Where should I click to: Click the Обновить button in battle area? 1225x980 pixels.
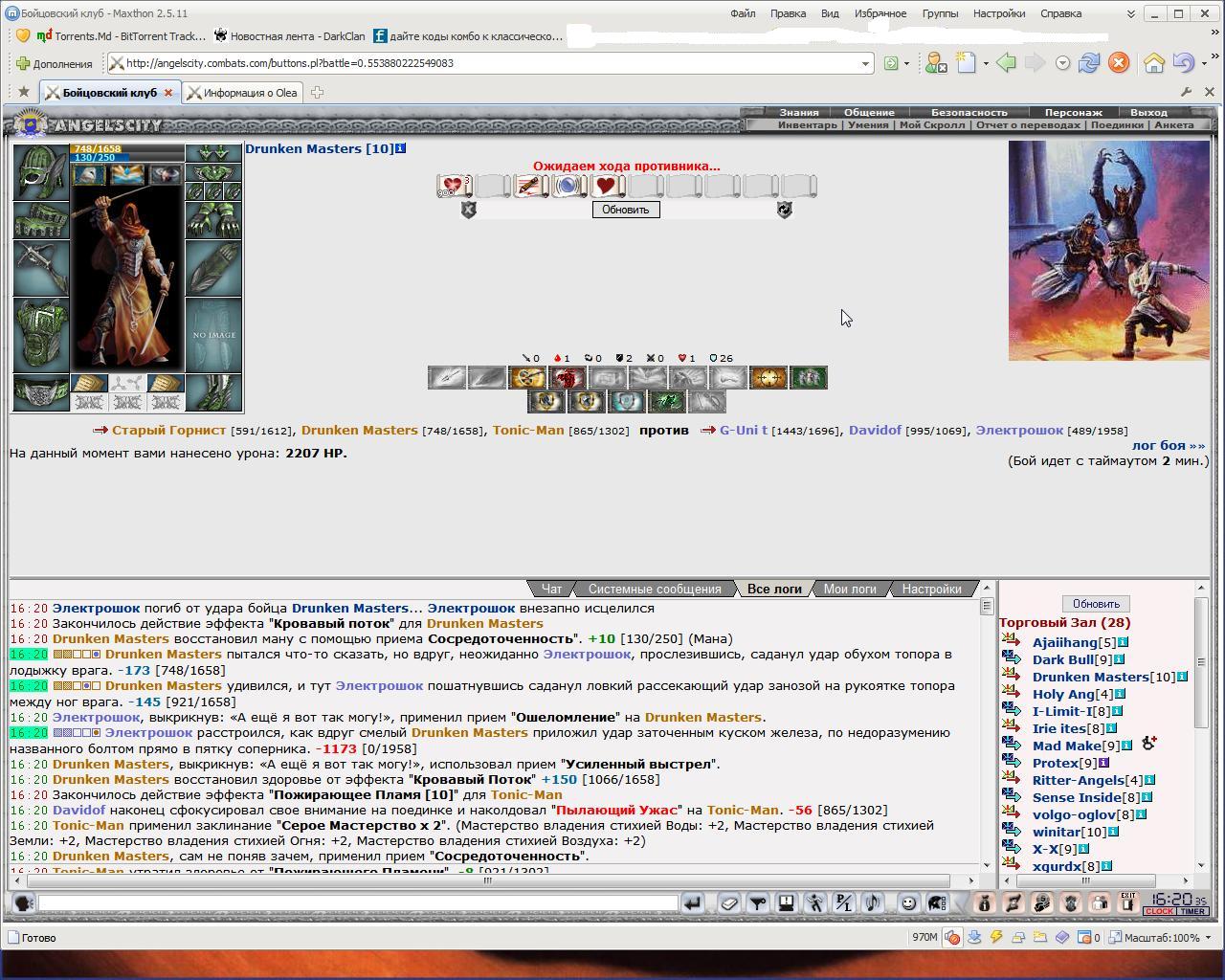(626, 210)
